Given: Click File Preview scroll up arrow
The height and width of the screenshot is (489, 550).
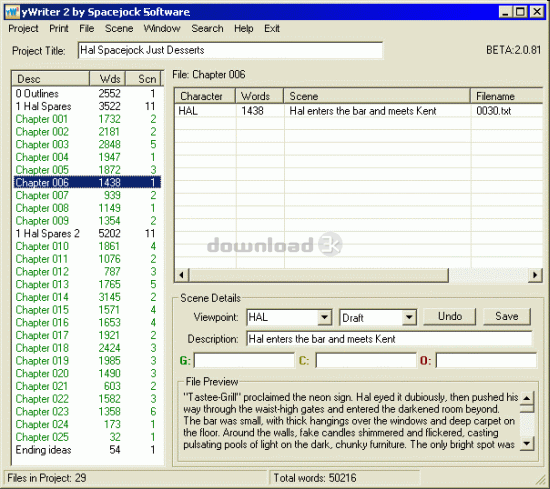Looking at the screenshot, I should point(526,398).
